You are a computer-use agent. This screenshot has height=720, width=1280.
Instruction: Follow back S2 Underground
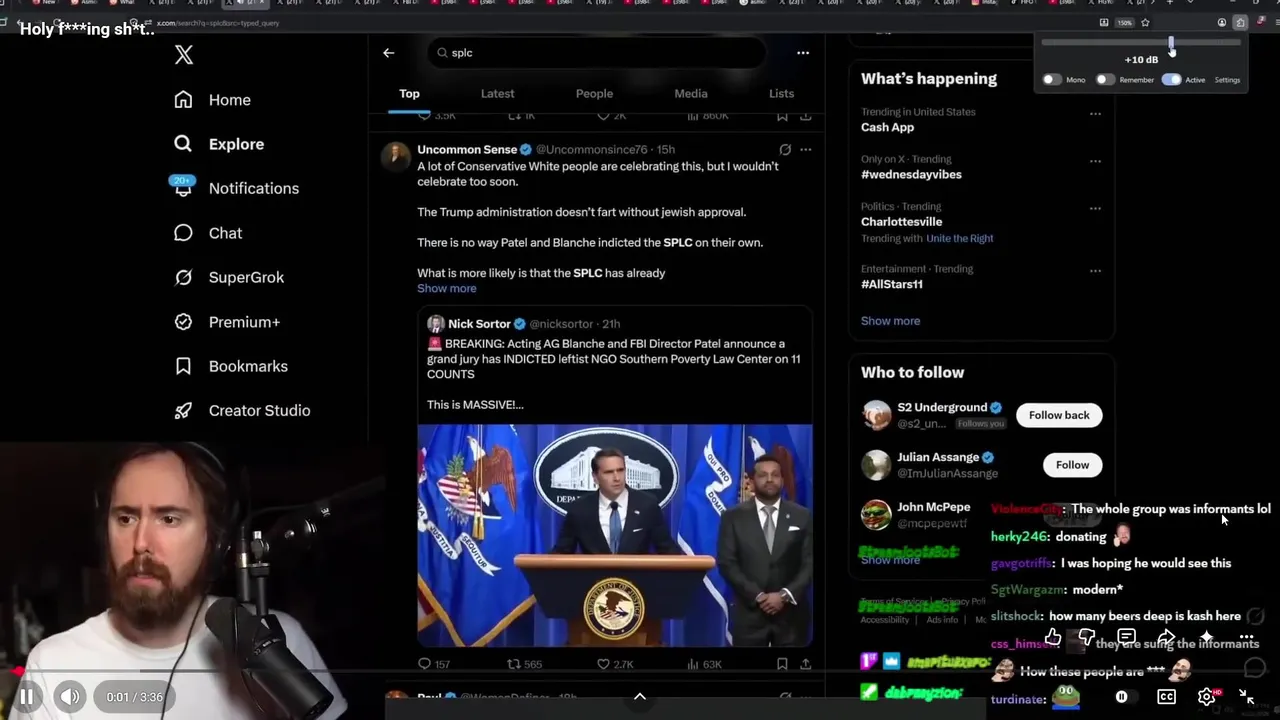[1059, 415]
